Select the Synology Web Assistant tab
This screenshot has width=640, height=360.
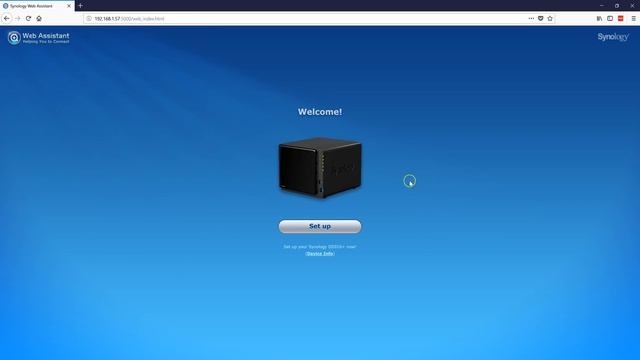tap(37, 6)
